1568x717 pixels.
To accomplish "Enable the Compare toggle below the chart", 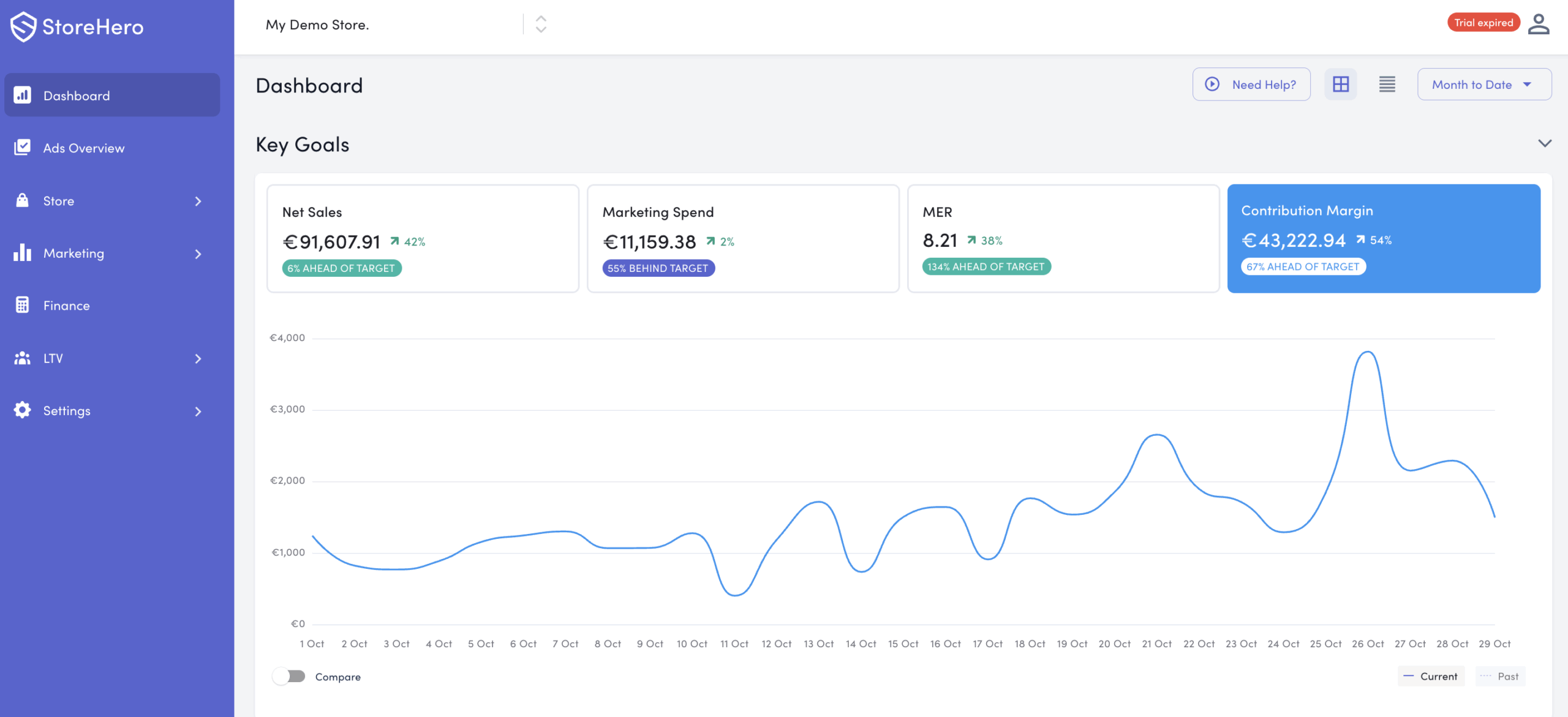I will 288,676.
